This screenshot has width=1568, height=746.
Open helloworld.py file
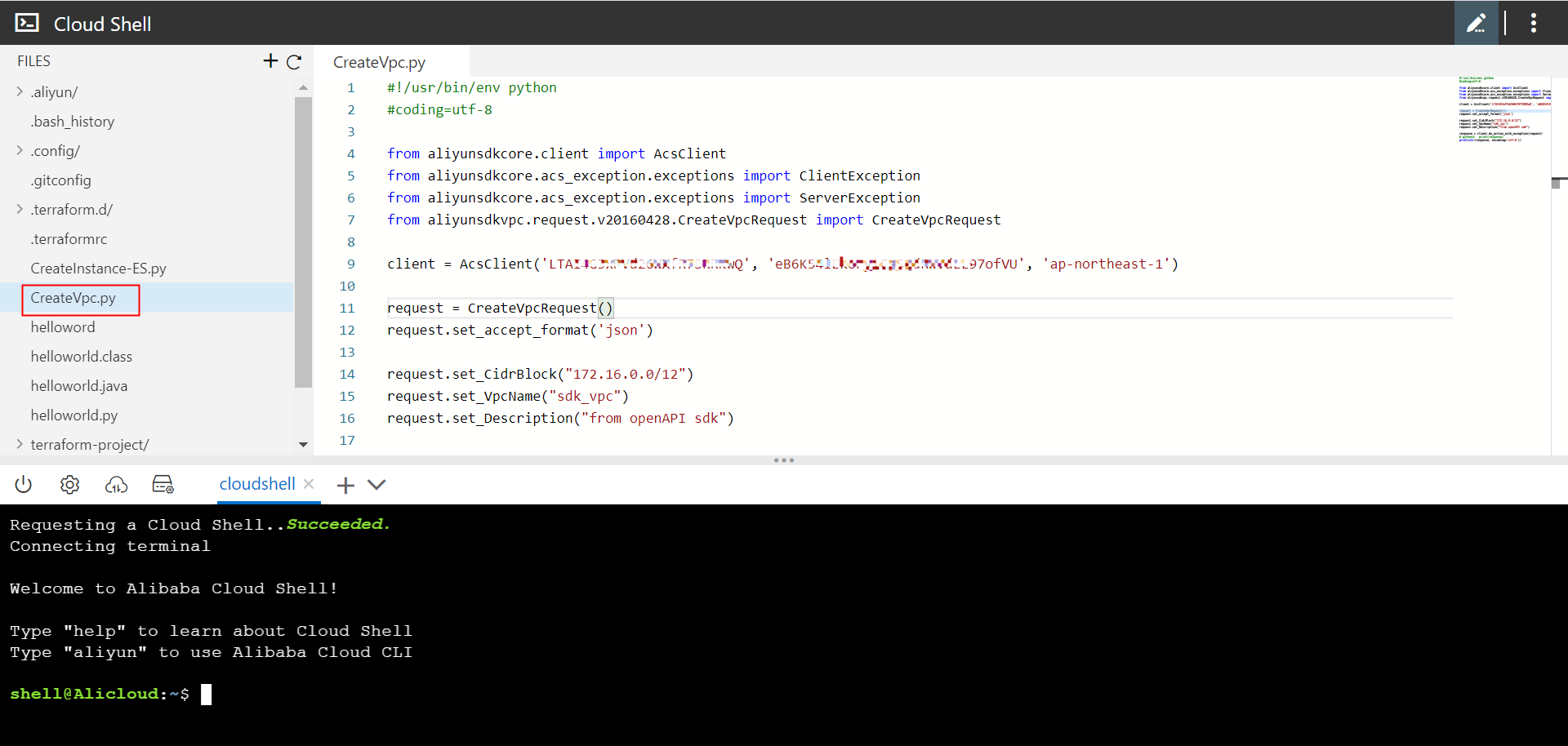pyautogui.click(x=74, y=415)
